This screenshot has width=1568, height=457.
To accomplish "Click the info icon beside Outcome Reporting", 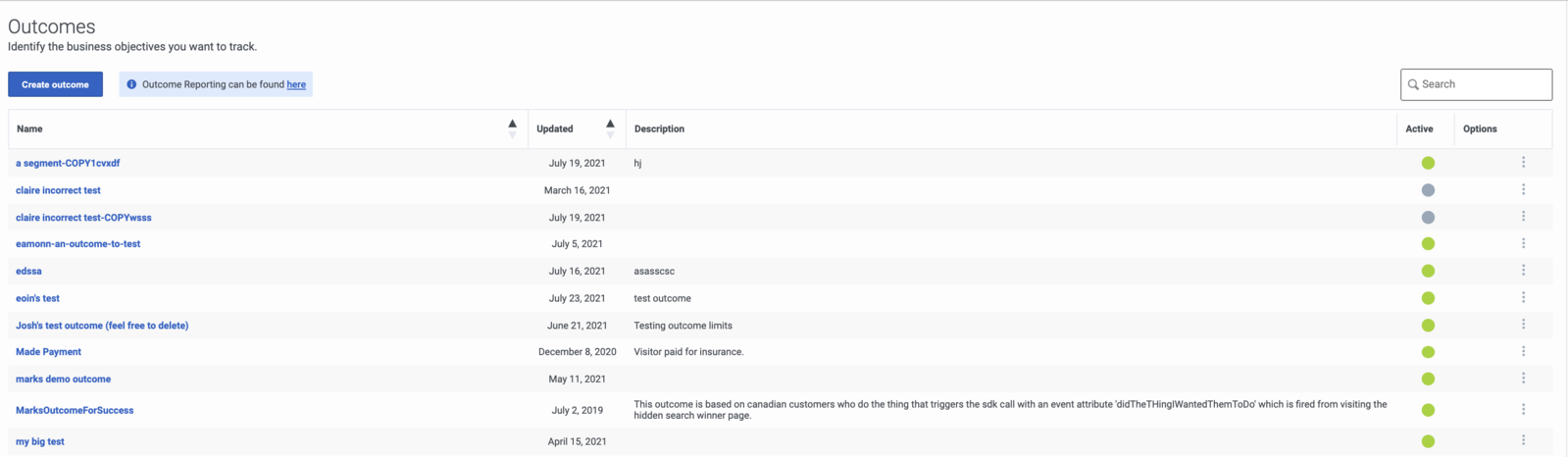I will coord(131,84).
